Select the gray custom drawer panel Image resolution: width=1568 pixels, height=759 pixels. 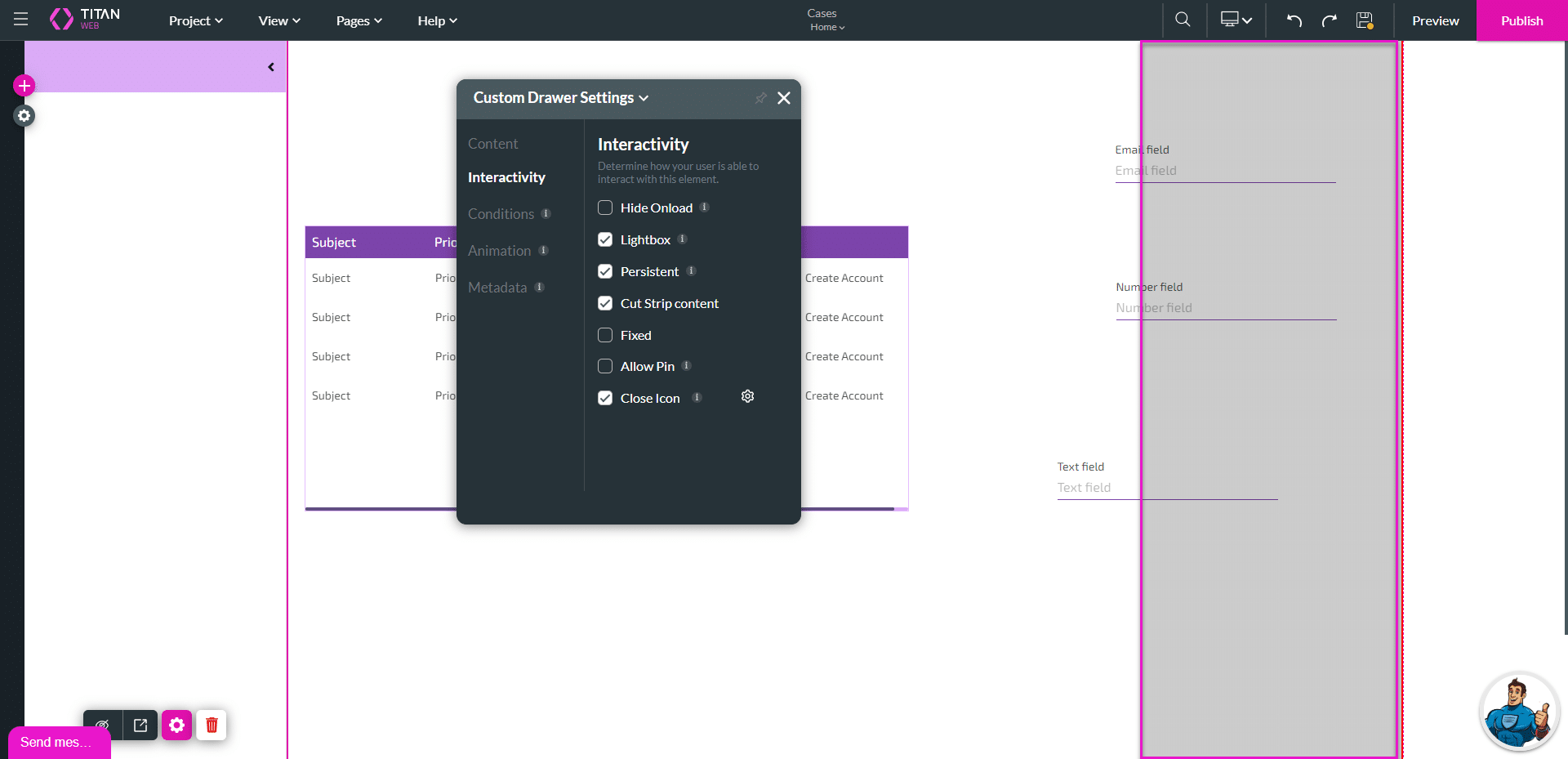(1269, 399)
